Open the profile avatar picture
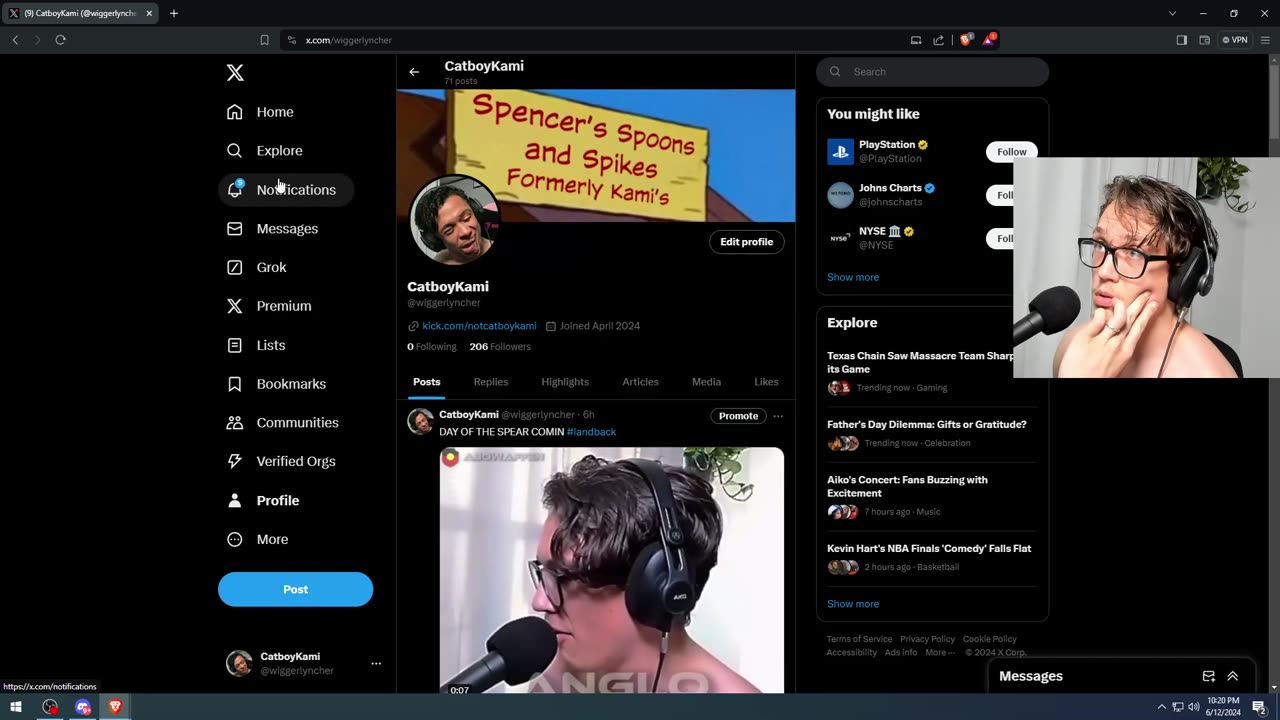Viewport: 1280px width, 720px height. (x=453, y=221)
